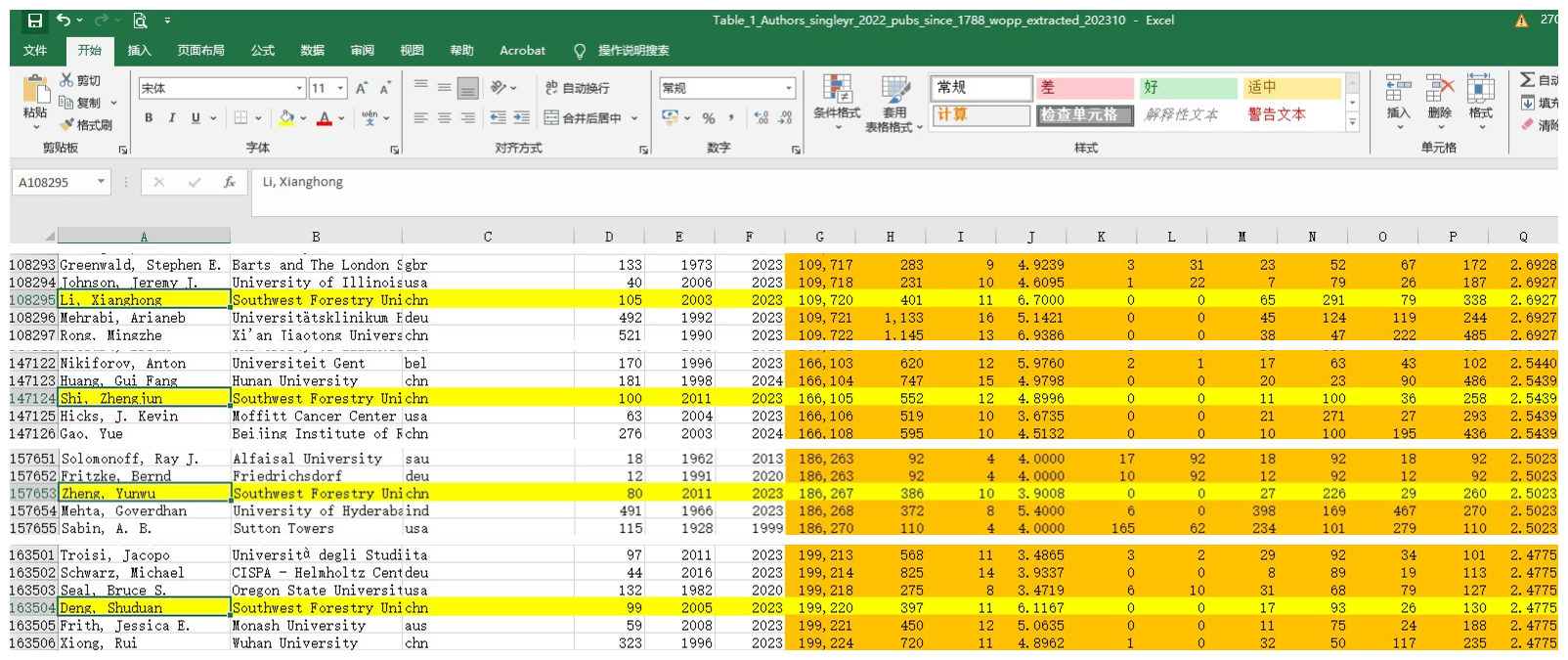Toggle Bold formatting
The width and height of the screenshot is (1568, 660).
pos(149,118)
